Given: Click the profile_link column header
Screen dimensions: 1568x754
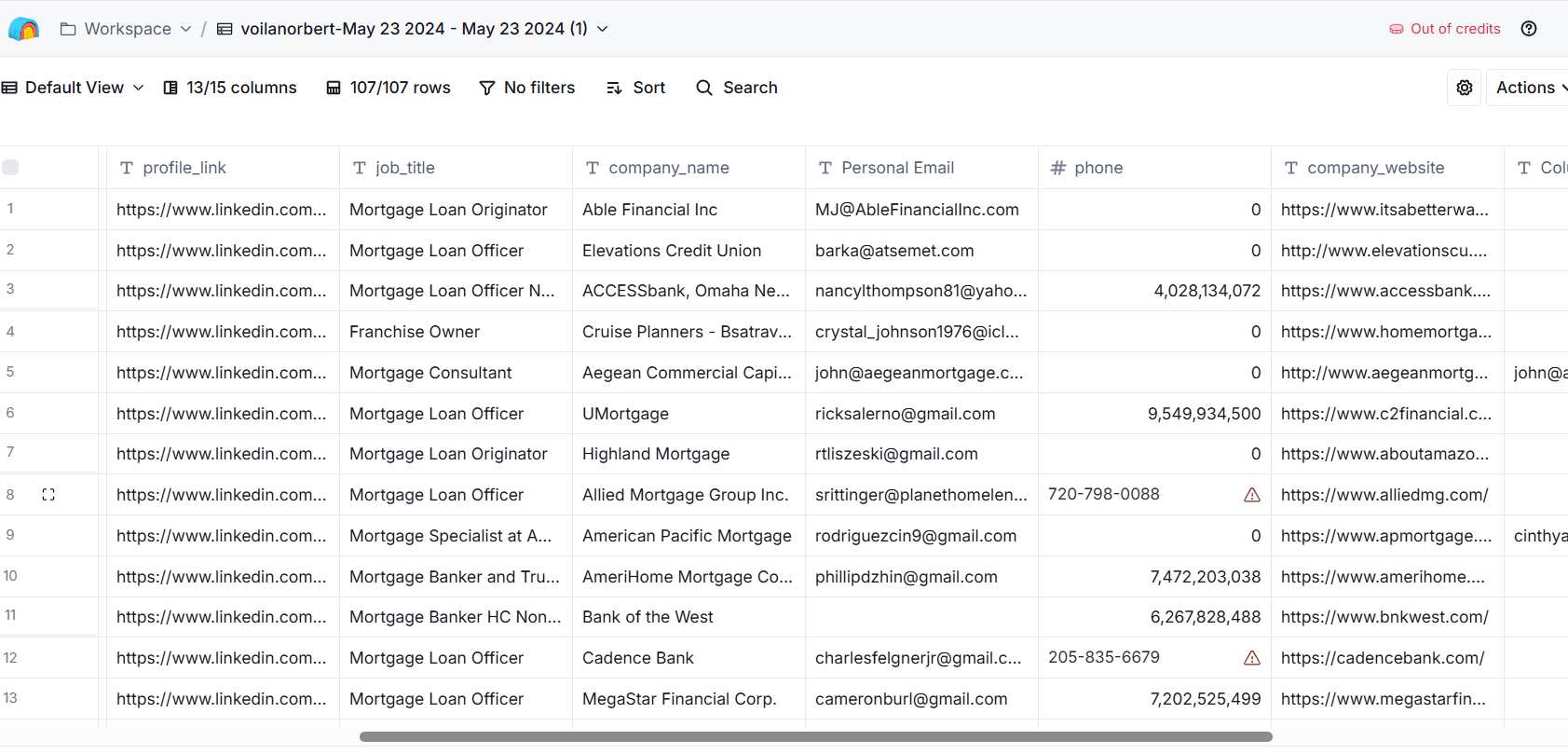Looking at the screenshot, I should point(223,168).
